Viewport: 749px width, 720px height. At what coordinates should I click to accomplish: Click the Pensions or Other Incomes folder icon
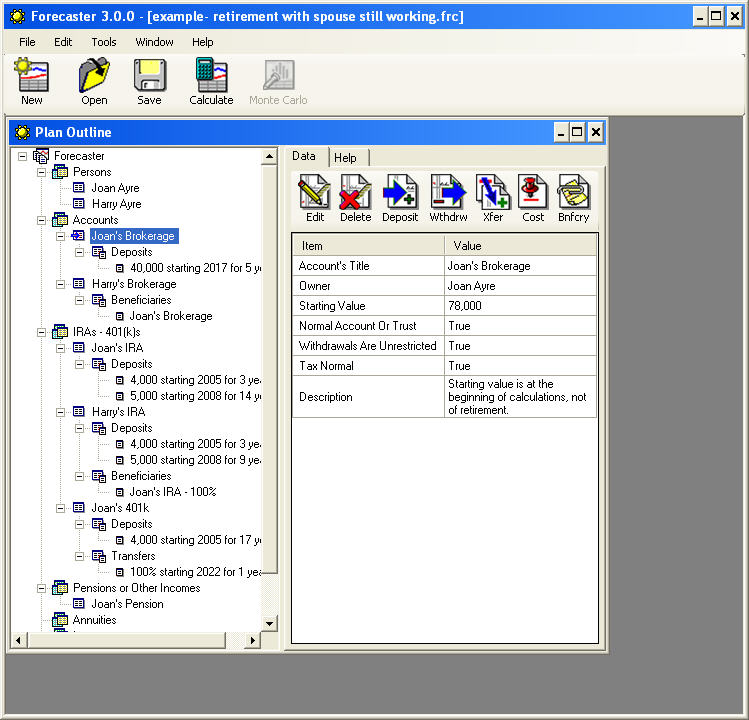click(60, 588)
